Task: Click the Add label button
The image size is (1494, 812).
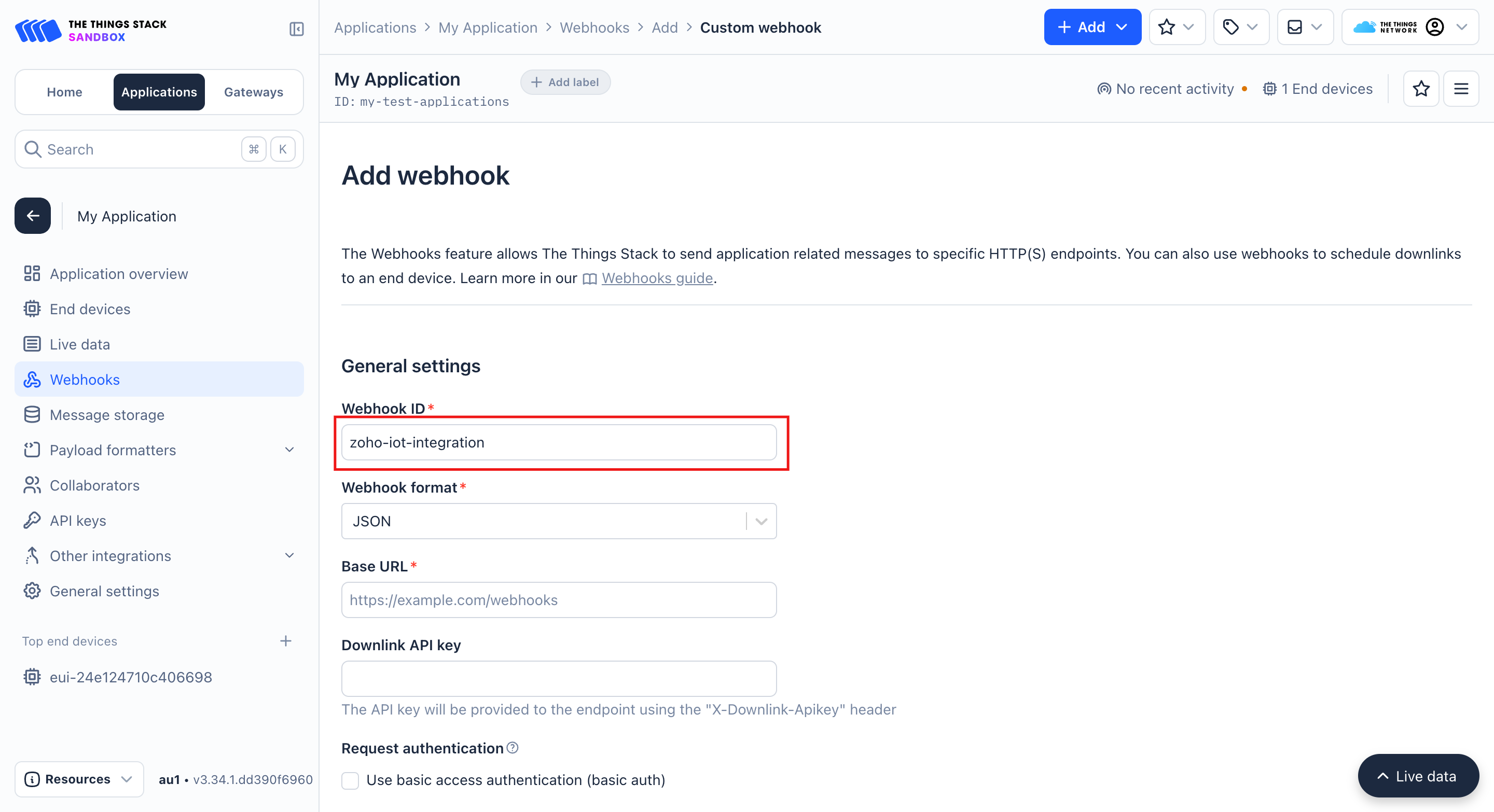Action: [565, 82]
